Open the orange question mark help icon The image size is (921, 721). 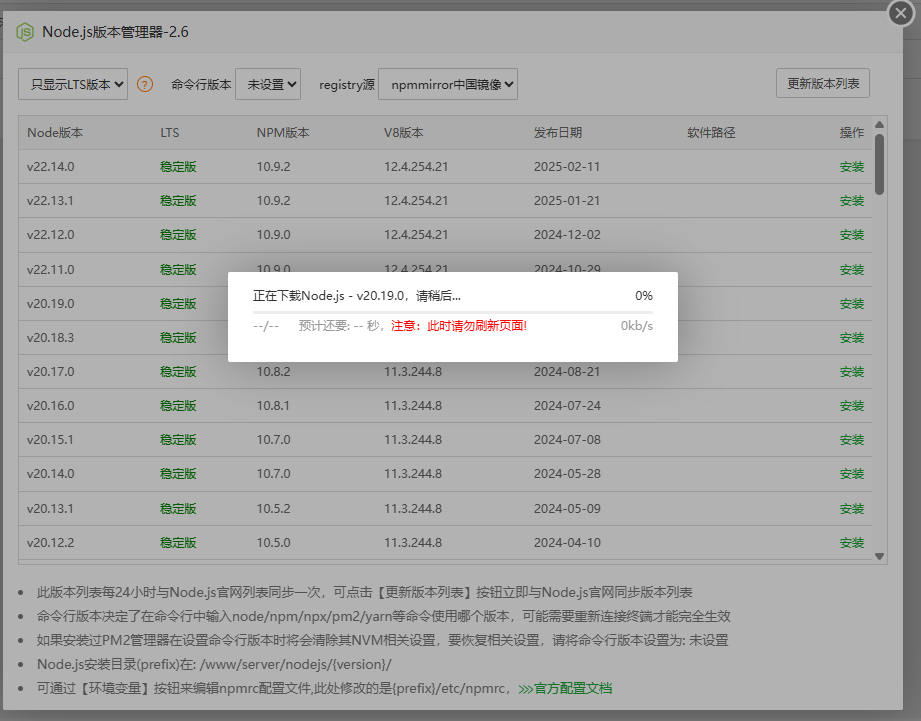(144, 84)
